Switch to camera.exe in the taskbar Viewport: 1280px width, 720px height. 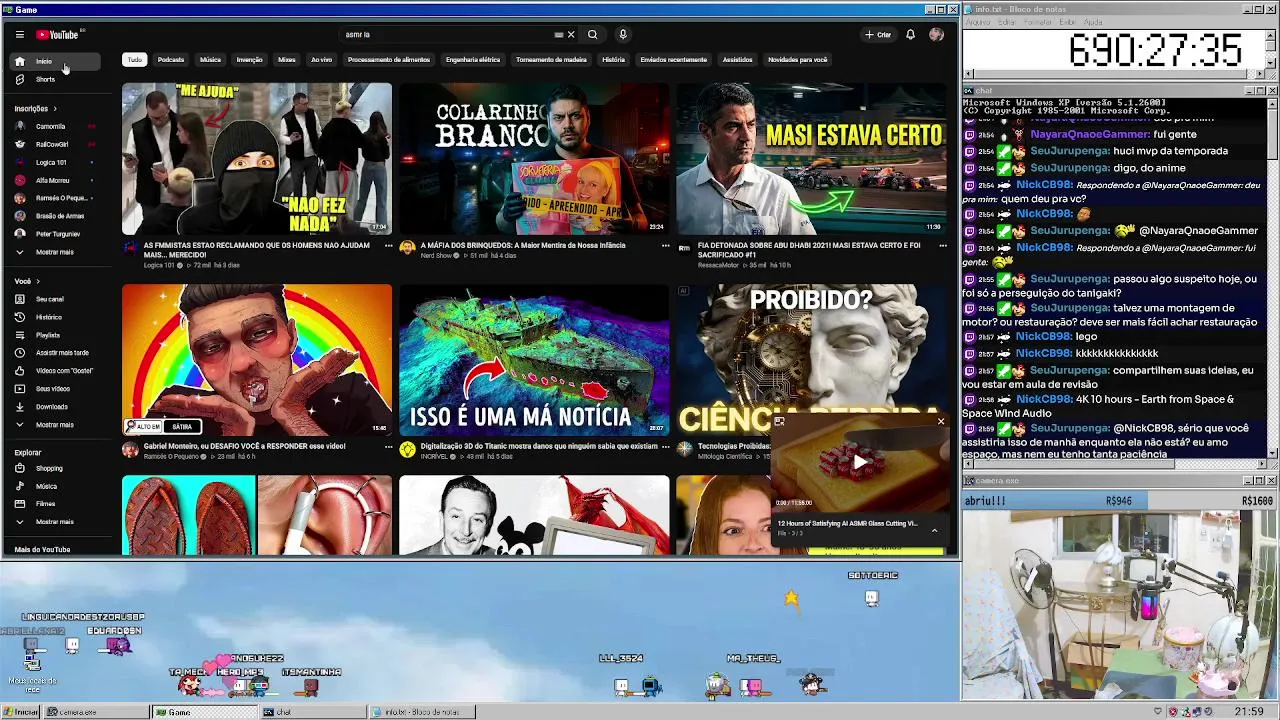click(x=96, y=712)
